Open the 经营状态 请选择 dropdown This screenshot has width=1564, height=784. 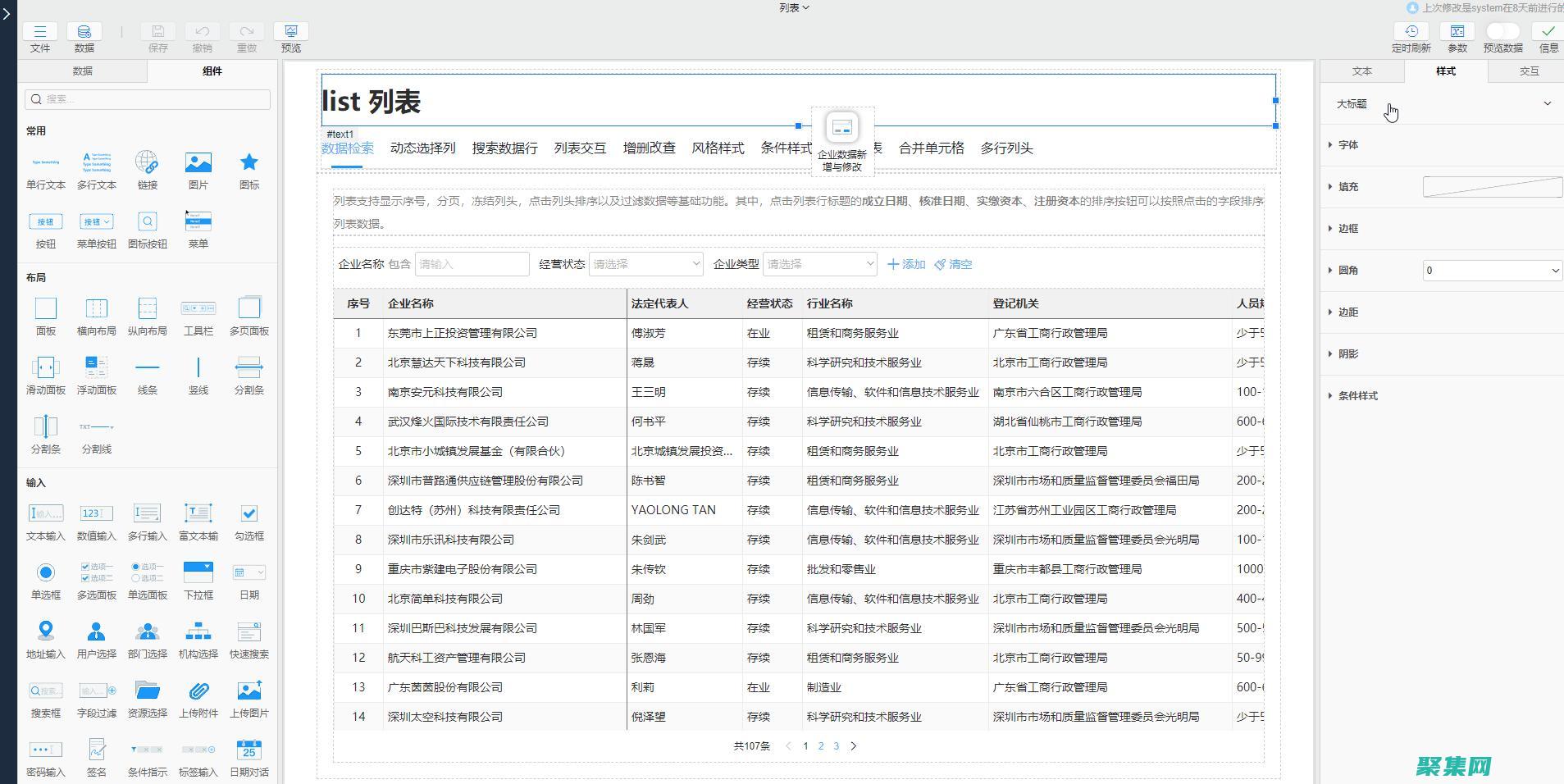[645, 264]
